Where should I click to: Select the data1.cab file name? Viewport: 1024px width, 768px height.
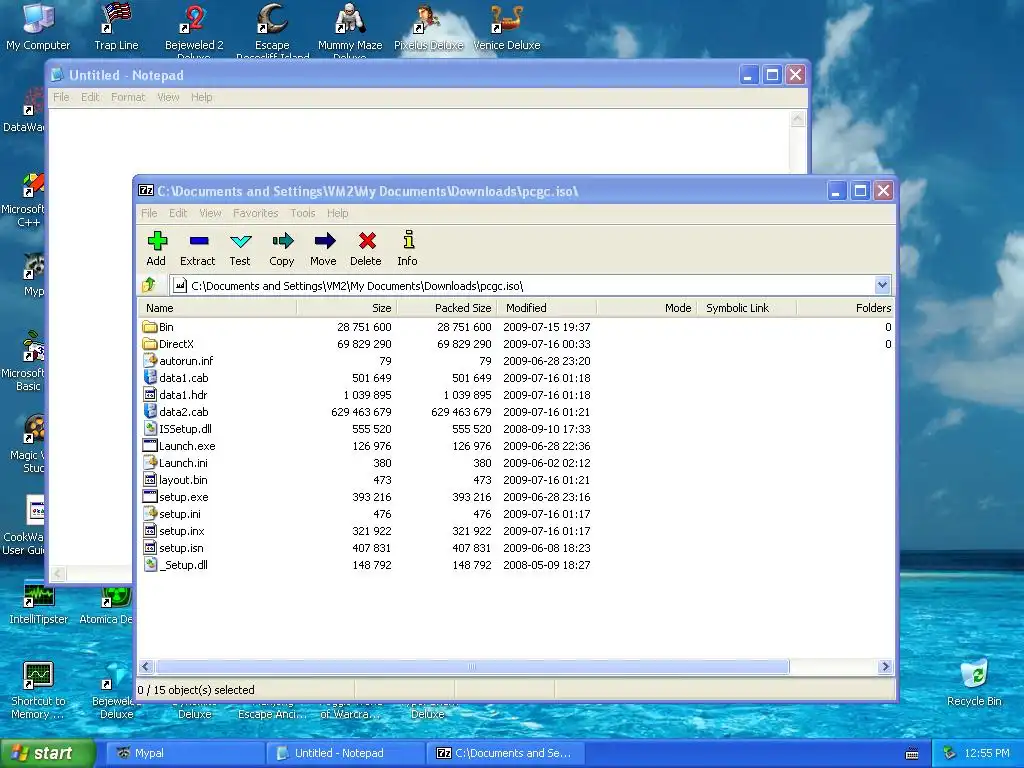(x=184, y=377)
